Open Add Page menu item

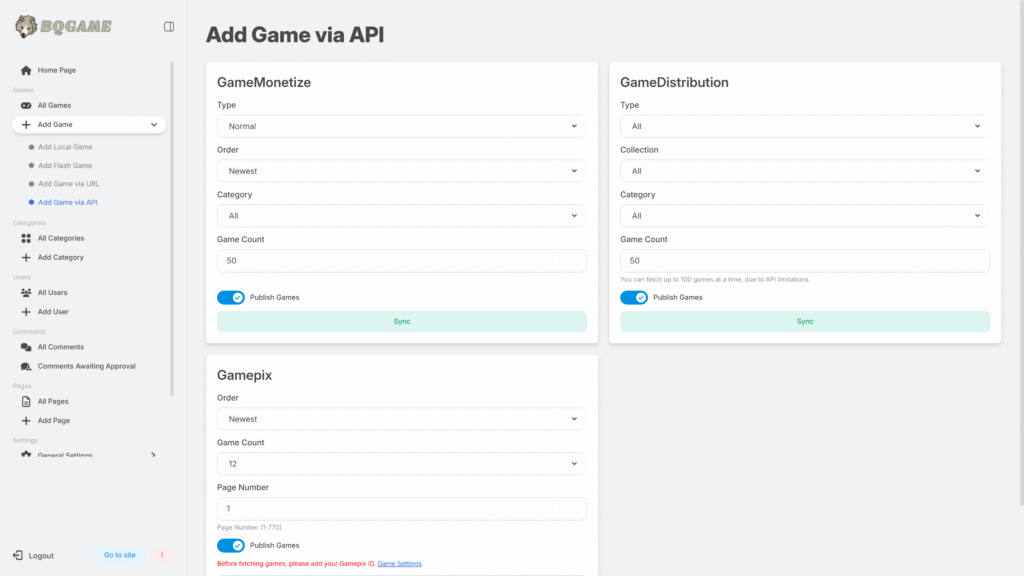[54, 421]
